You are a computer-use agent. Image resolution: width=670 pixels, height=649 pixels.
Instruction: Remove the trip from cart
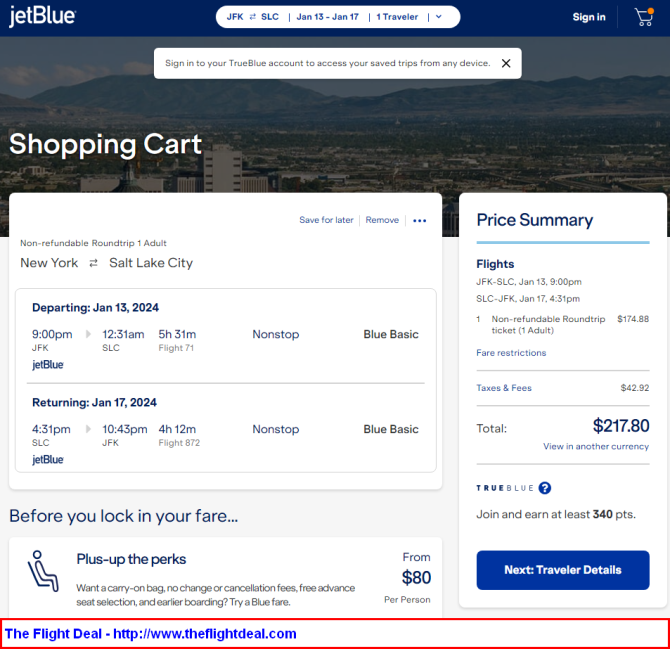[x=382, y=220]
